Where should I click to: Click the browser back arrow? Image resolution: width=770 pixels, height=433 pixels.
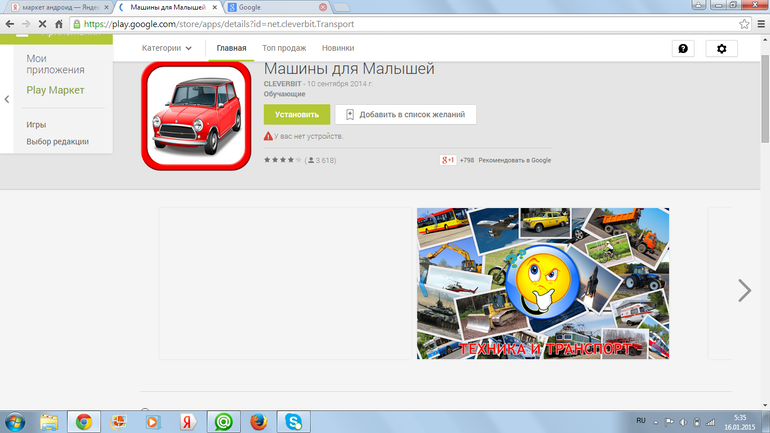(10, 23)
